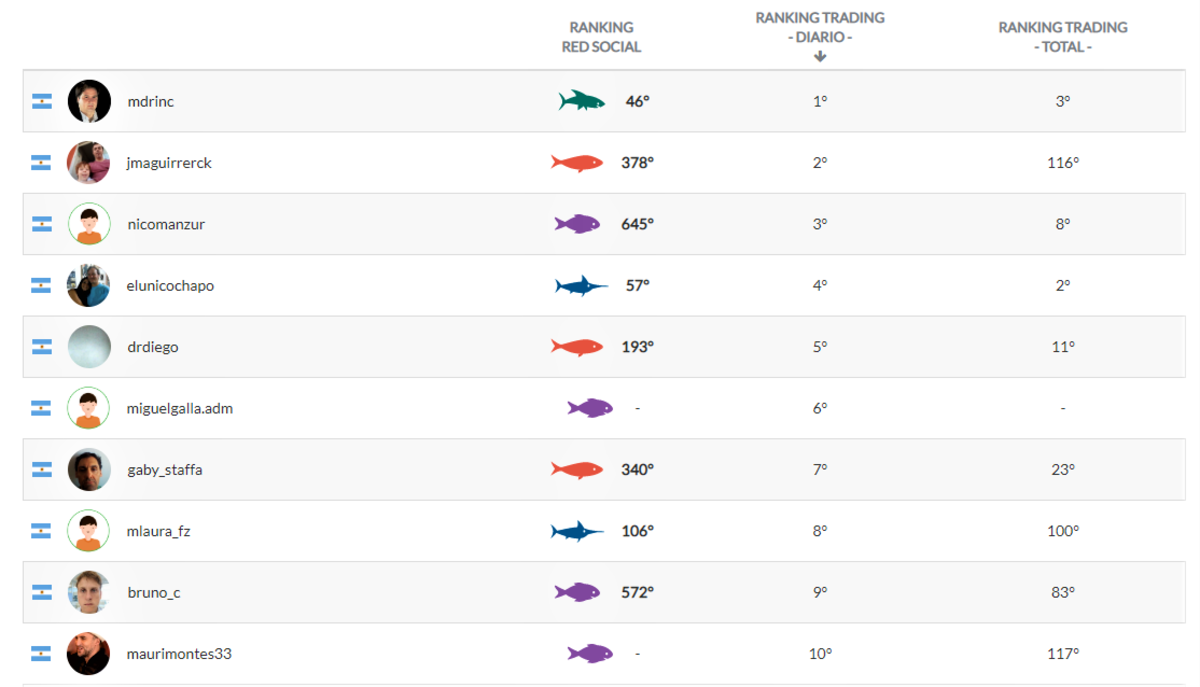Click the red fish icon beside jmaguirrerck

coord(577,162)
